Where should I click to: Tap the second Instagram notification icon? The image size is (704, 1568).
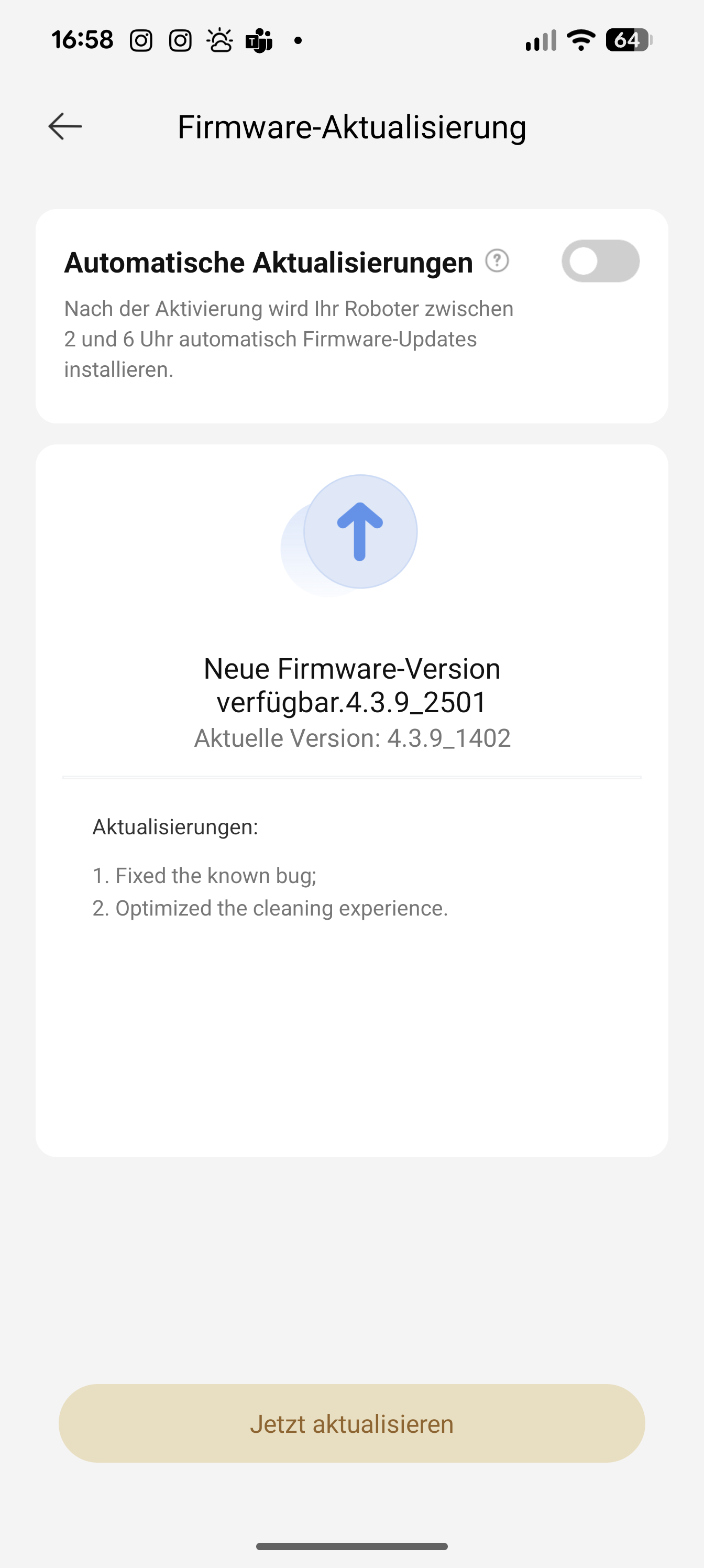click(180, 41)
